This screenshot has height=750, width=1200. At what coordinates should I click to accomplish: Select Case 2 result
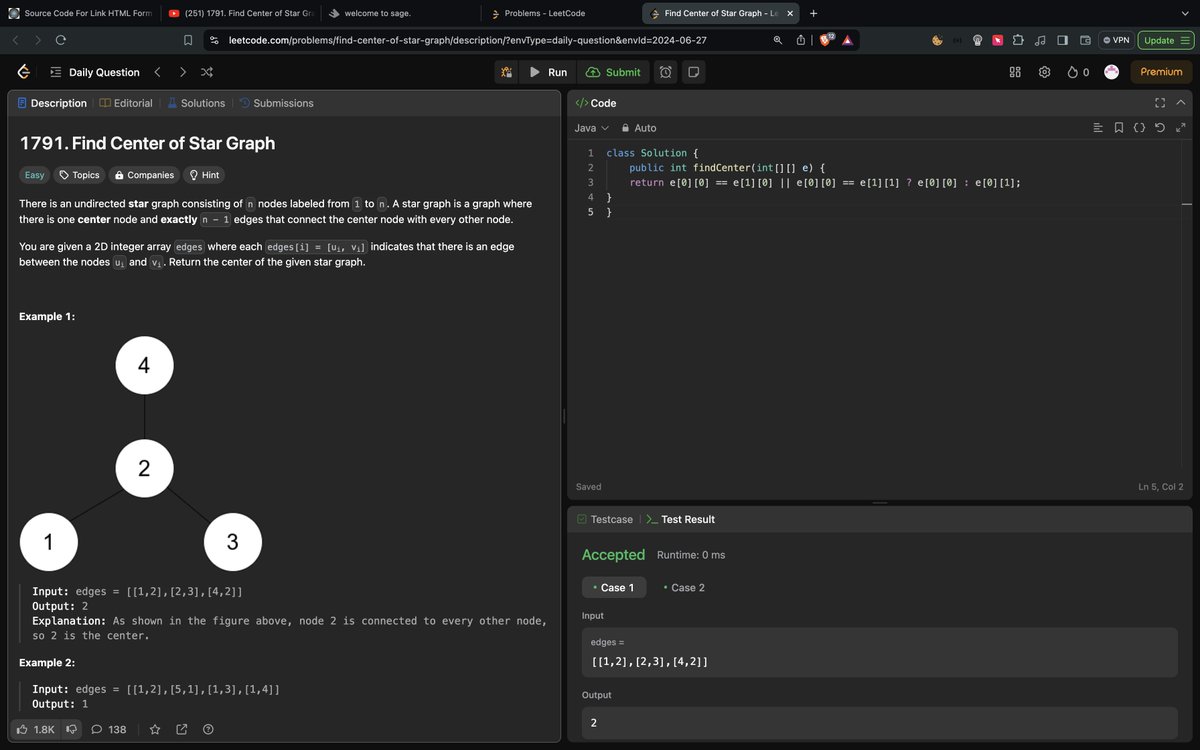684,587
